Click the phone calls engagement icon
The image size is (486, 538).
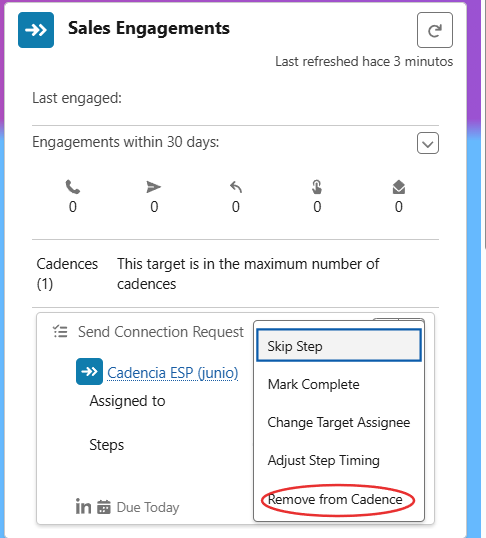pos(73,187)
